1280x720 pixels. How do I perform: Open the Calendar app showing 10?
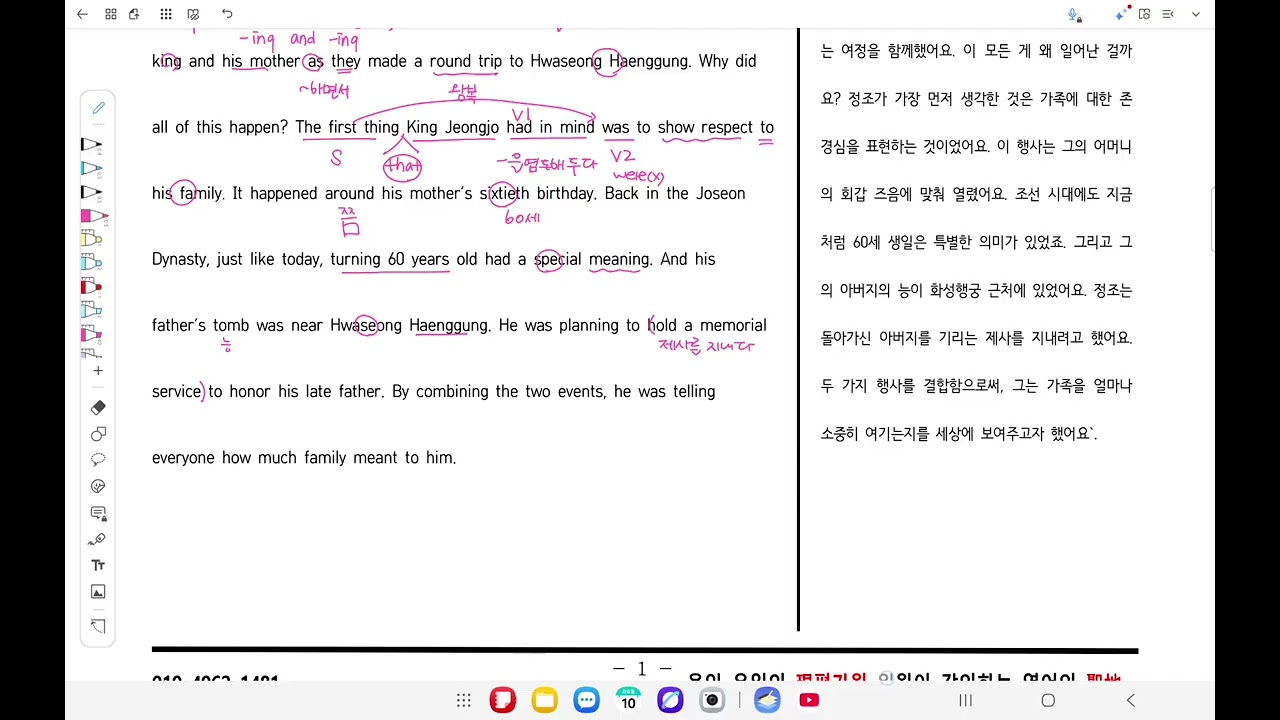pos(628,700)
